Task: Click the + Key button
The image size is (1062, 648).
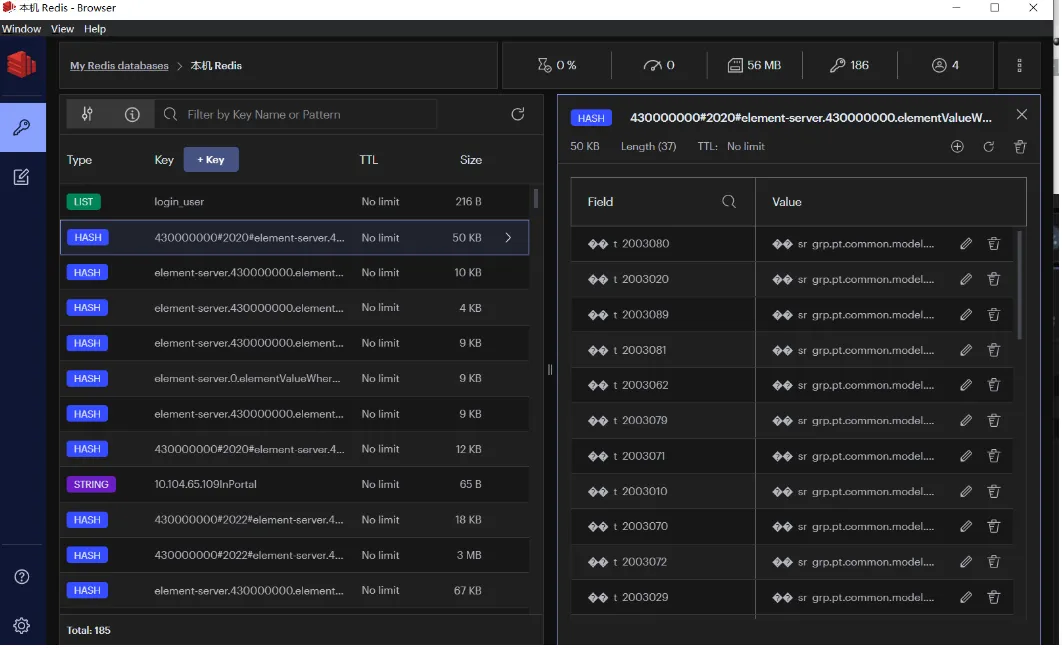Action: pyautogui.click(x=211, y=160)
